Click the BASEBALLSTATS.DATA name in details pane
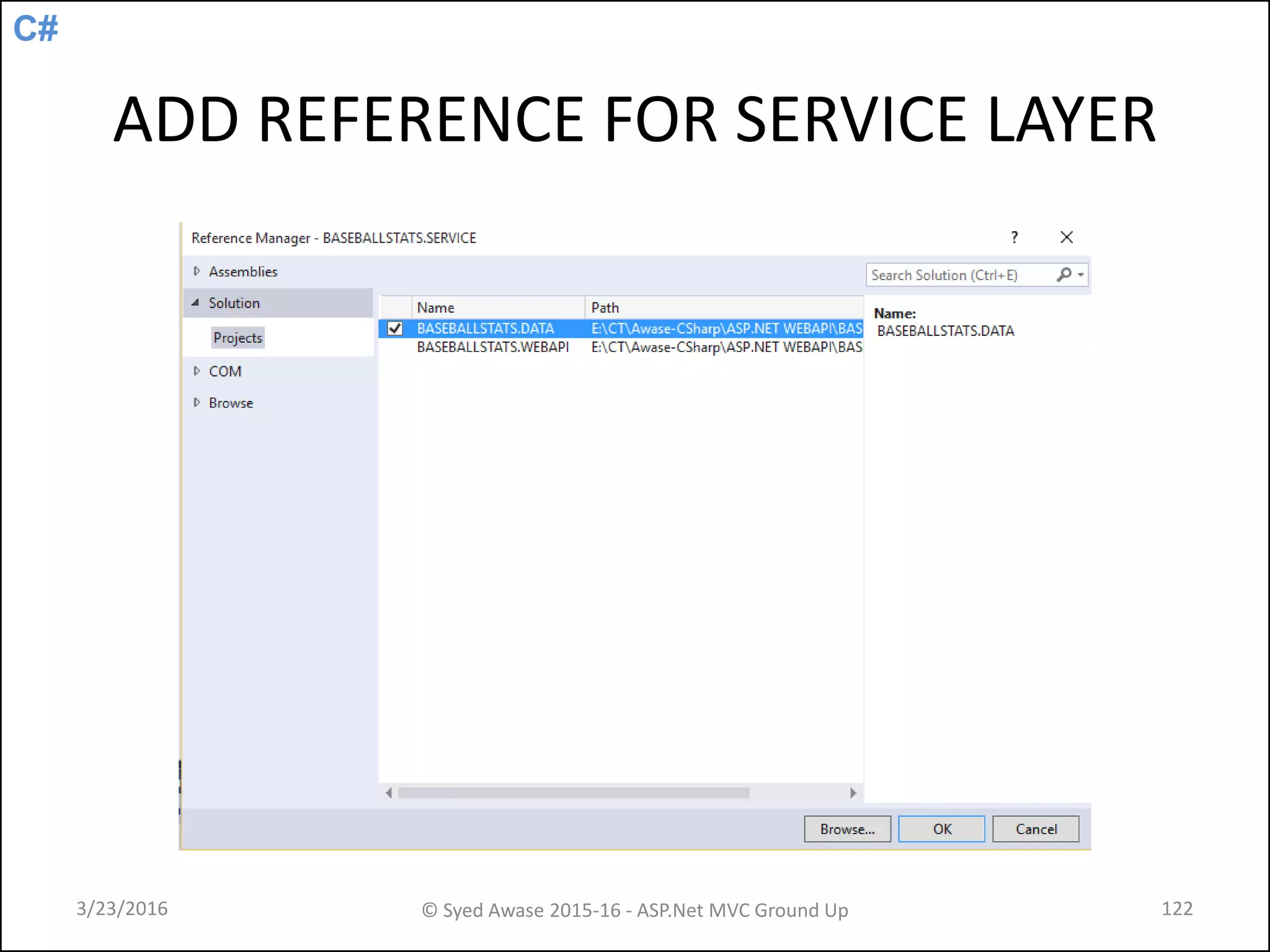Screen dimensions: 1270x952 [946, 331]
